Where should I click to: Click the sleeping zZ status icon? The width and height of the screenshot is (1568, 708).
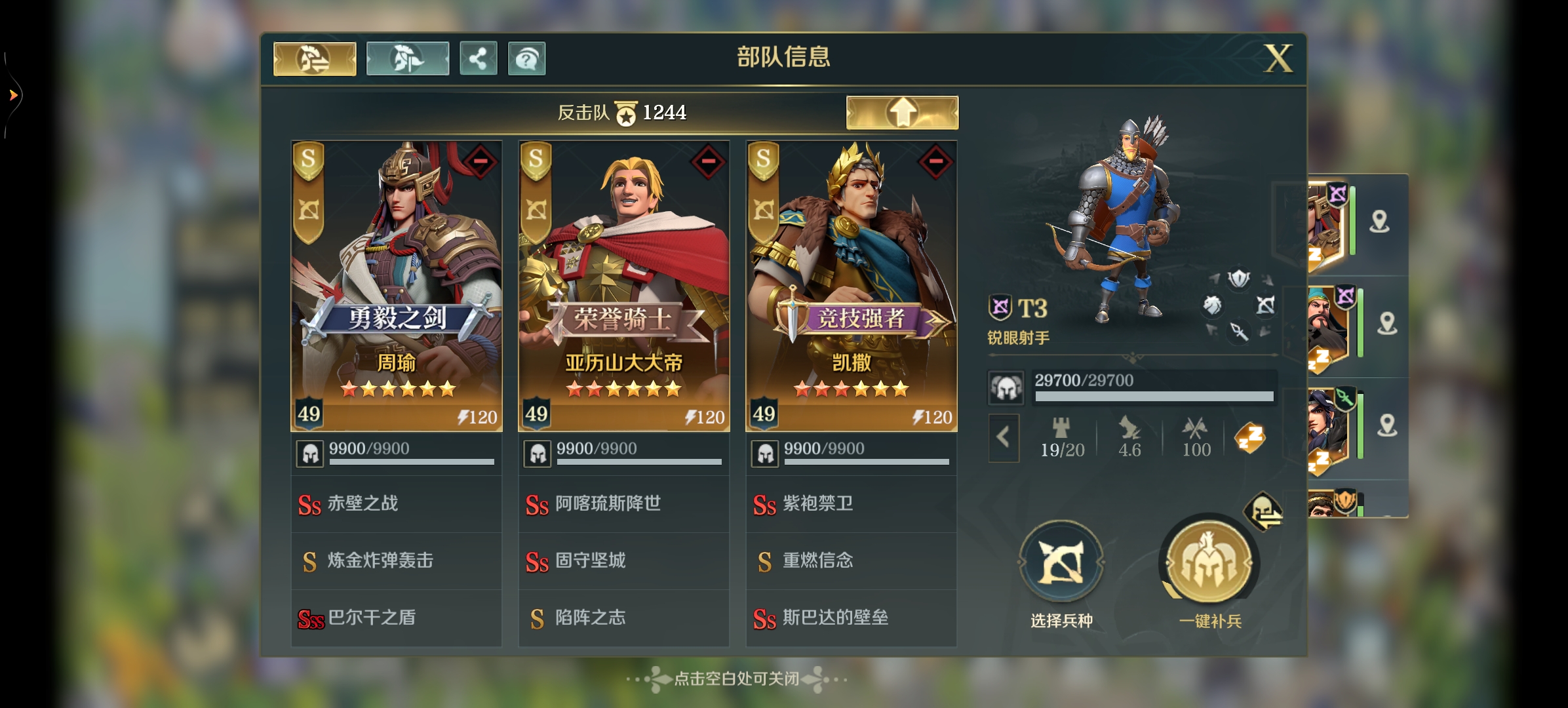pos(1250,438)
